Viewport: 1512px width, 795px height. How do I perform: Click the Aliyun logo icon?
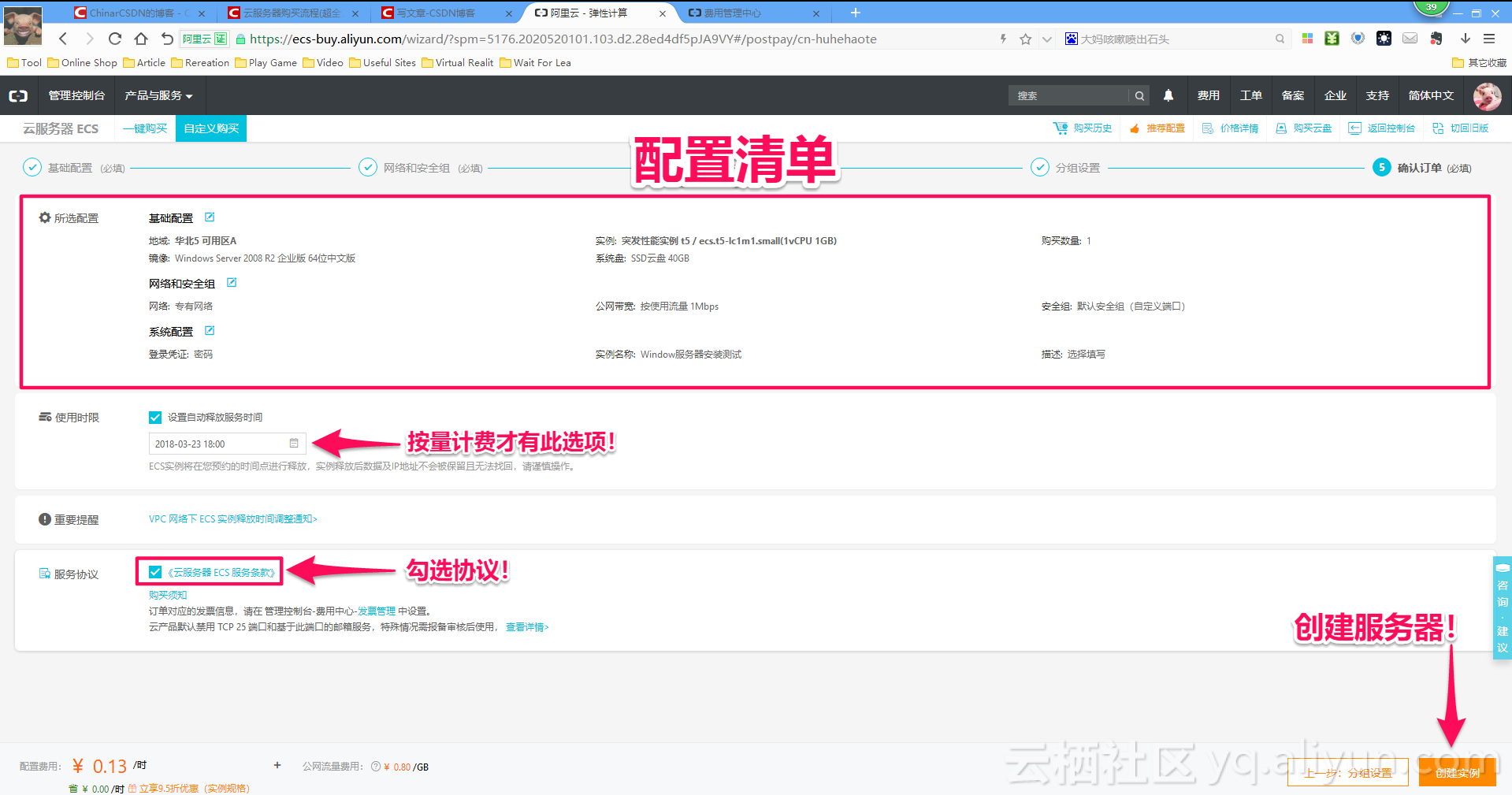coord(18,95)
